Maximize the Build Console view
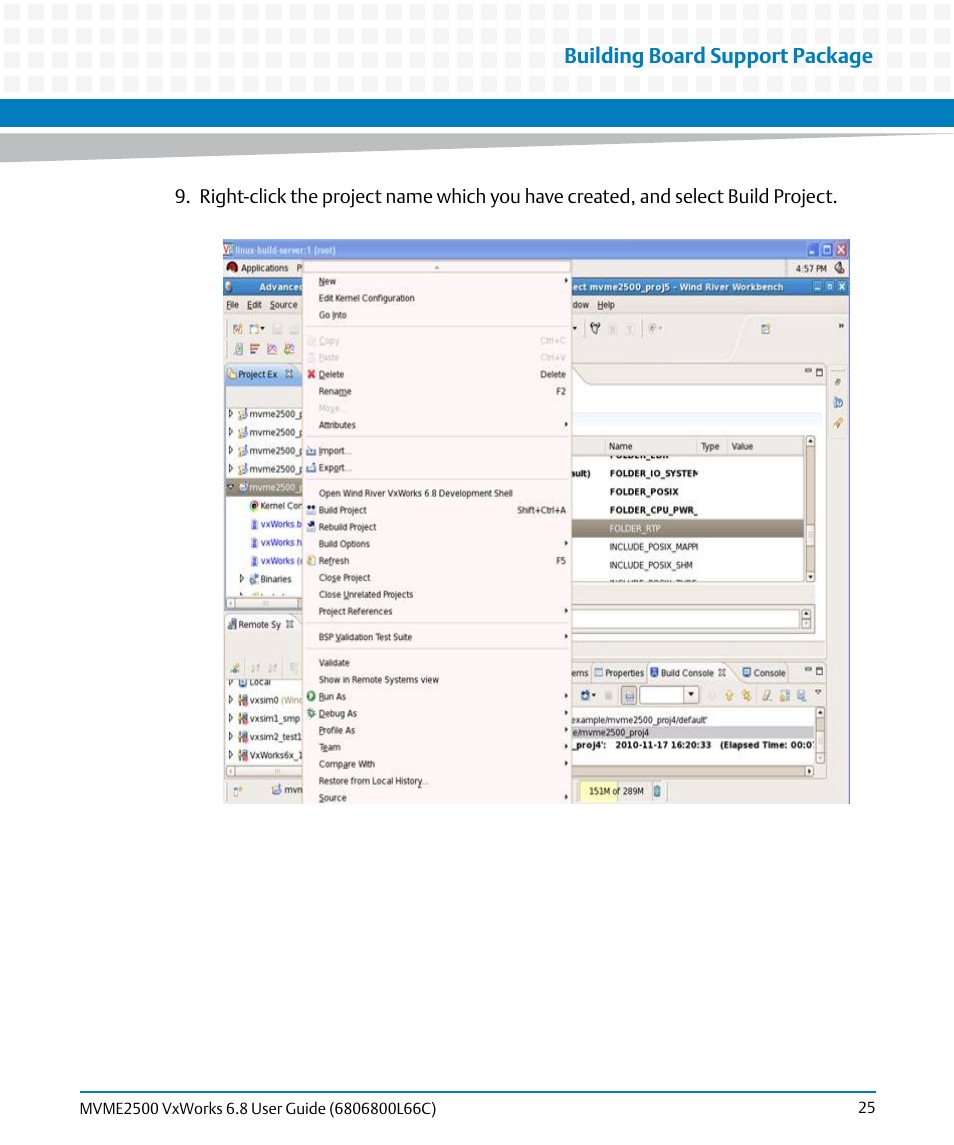The width and height of the screenshot is (954, 1145). 820,670
